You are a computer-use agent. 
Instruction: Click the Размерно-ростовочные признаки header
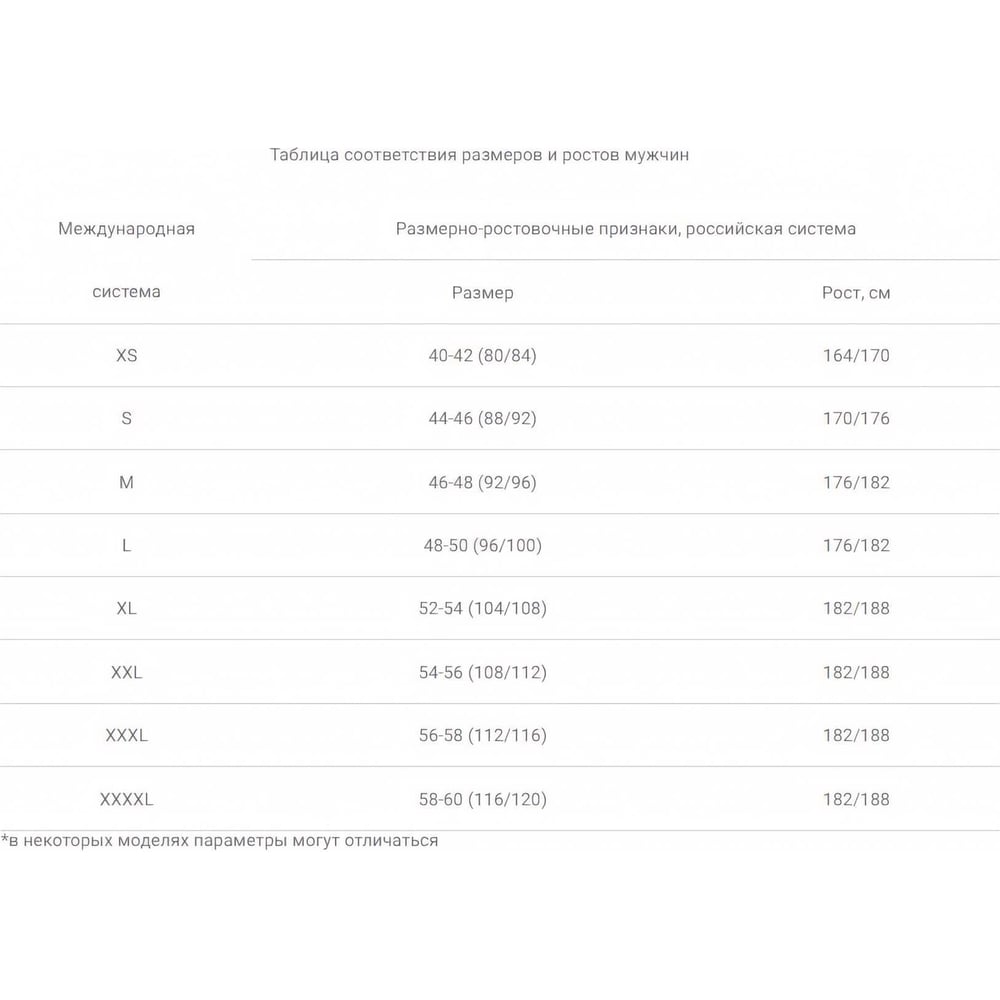click(626, 229)
